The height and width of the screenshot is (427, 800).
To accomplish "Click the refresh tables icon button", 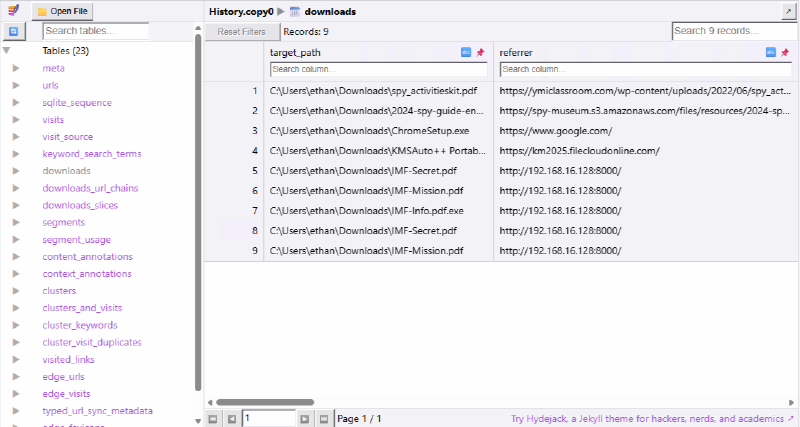I will click(14, 32).
